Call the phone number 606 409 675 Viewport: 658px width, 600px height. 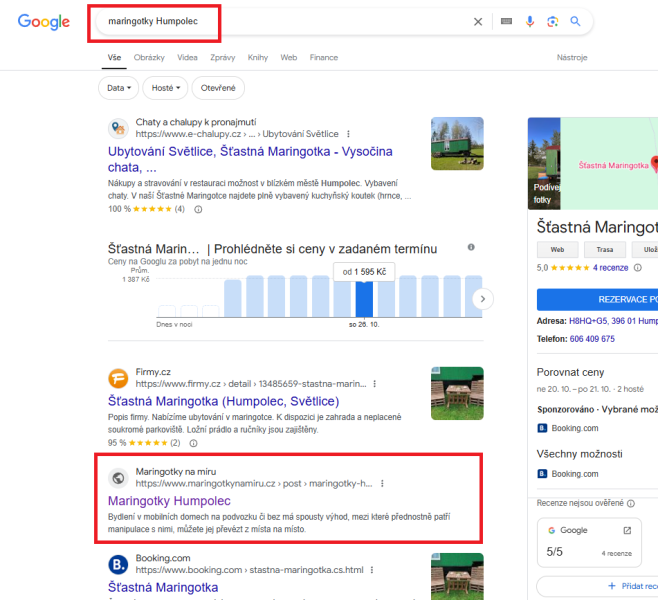(x=592, y=339)
